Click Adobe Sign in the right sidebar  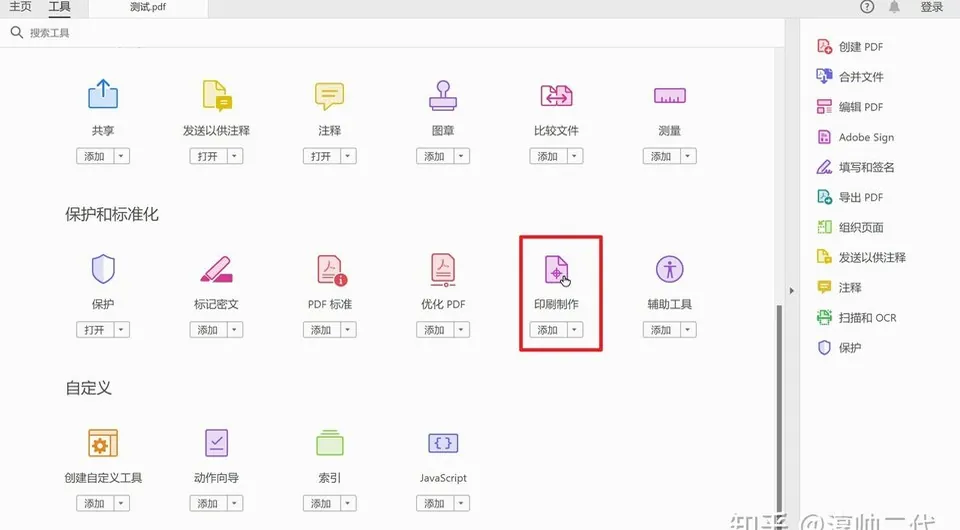pos(855,137)
